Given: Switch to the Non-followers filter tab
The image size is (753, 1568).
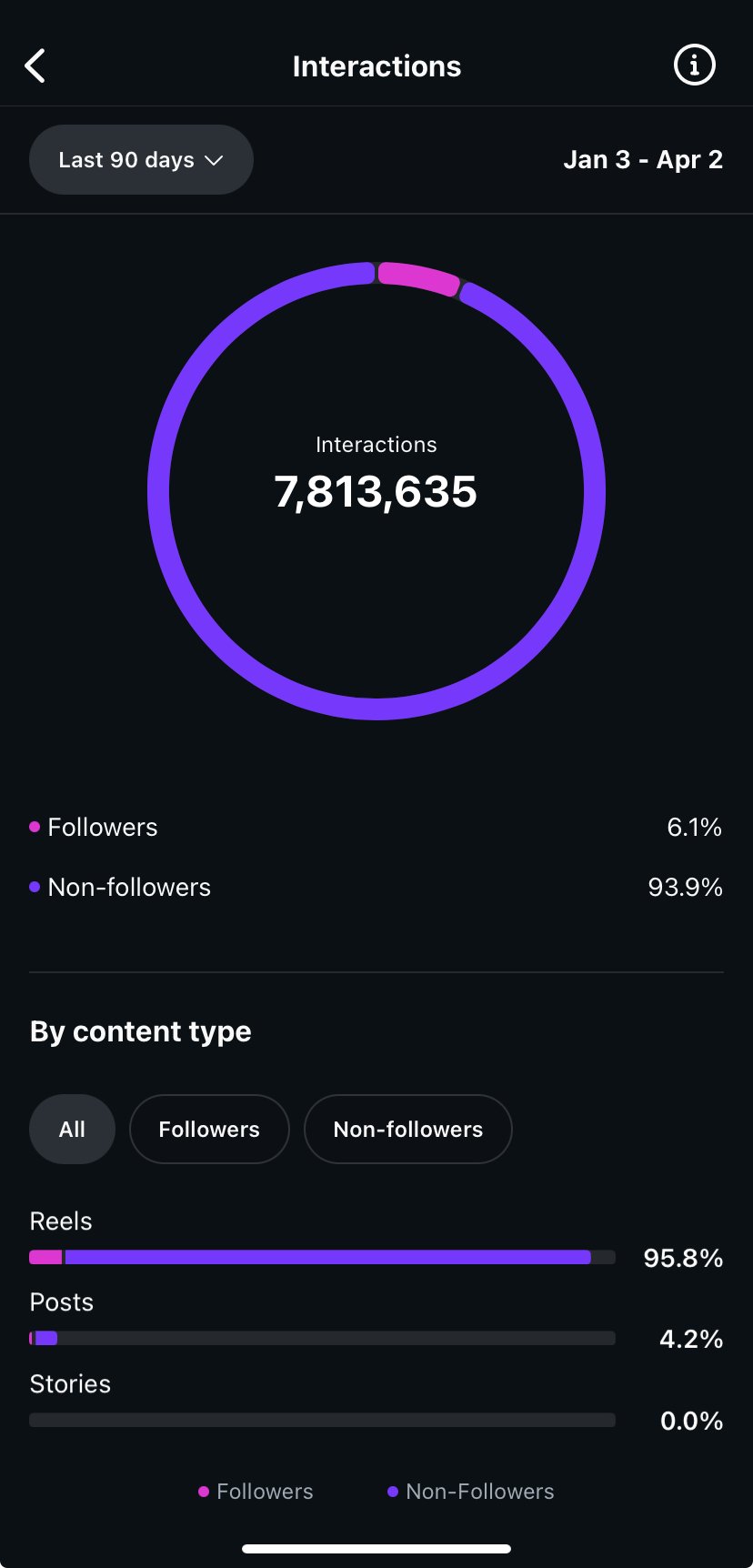Looking at the screenshot, I should click(407, 1129).
